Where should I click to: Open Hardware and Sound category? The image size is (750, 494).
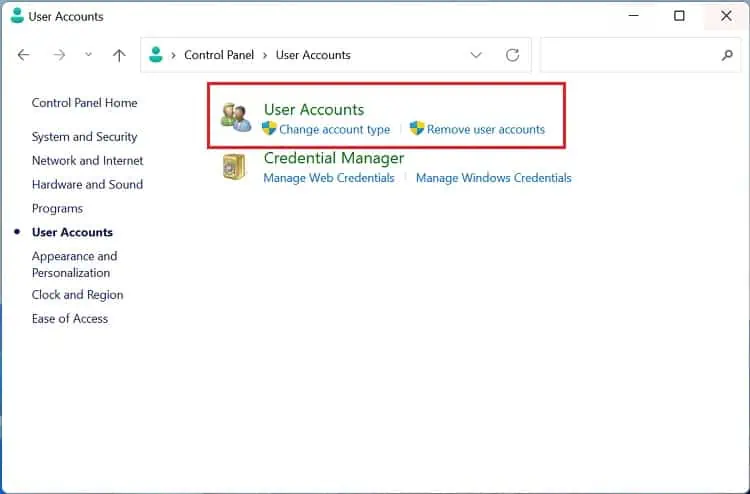(x=88, y=185)
